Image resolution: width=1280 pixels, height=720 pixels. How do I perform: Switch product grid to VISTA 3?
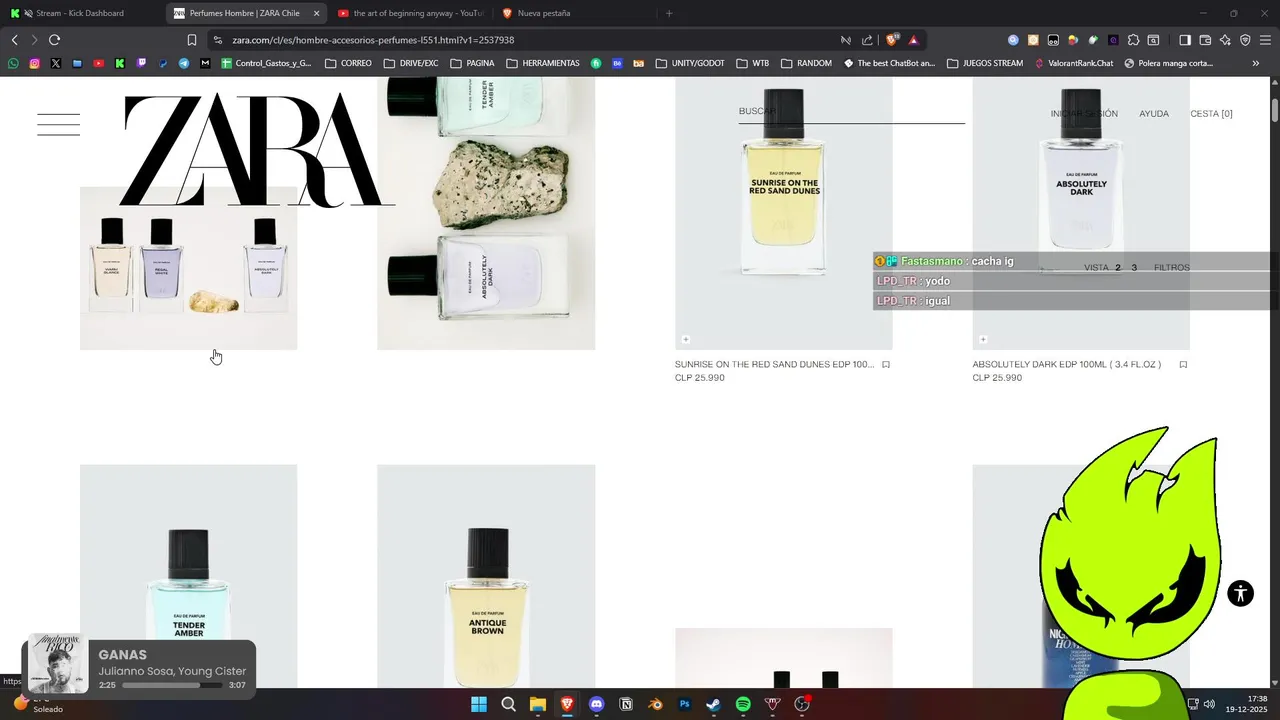tap(1134, 268)
